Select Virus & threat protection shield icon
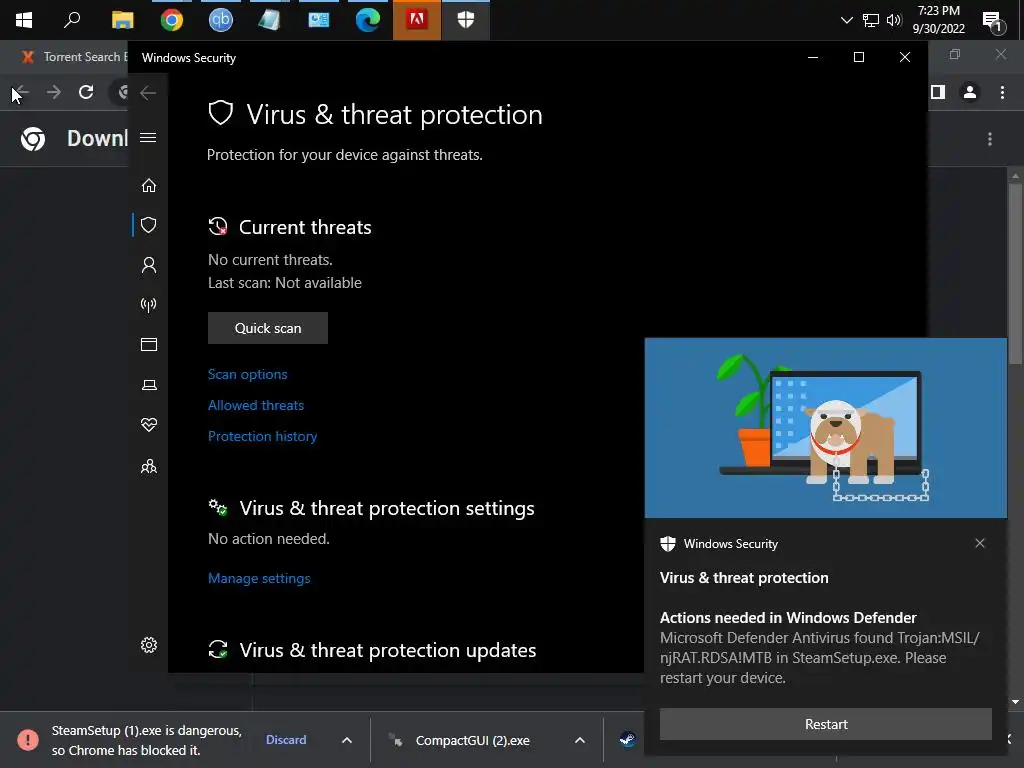The width and height of the screenshot is (1024, 768). pos(149,225)
